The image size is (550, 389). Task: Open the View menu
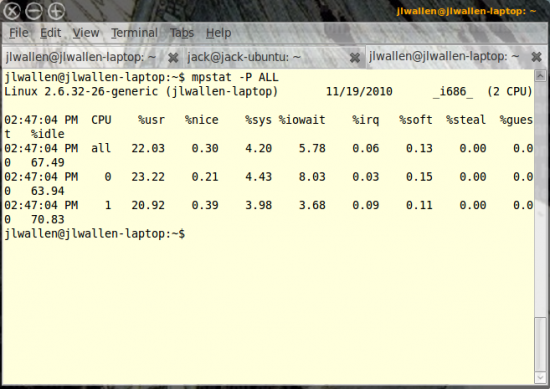tap(86, 33)
